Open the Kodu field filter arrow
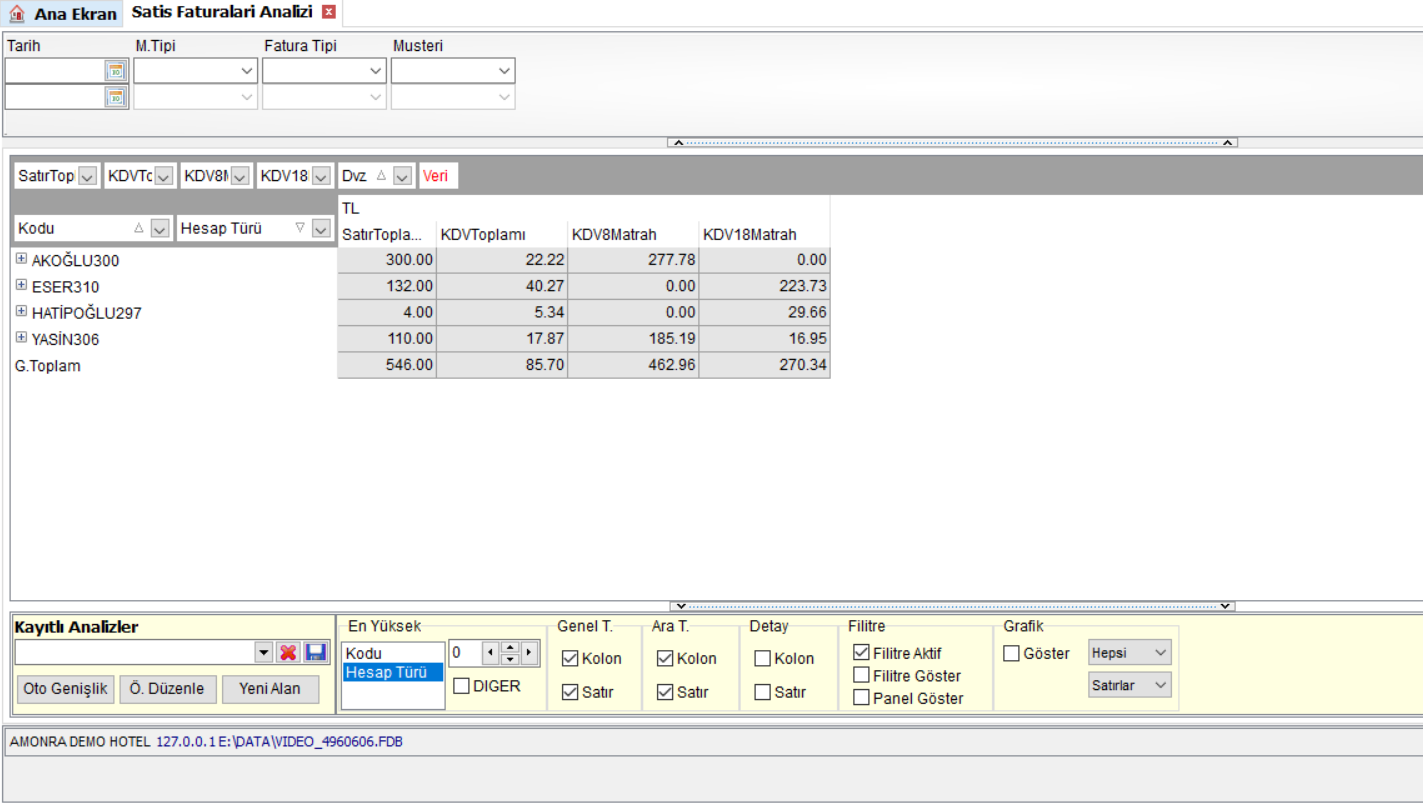The height and width of the screenshot is (805, 1423). [x=160, y=229]
